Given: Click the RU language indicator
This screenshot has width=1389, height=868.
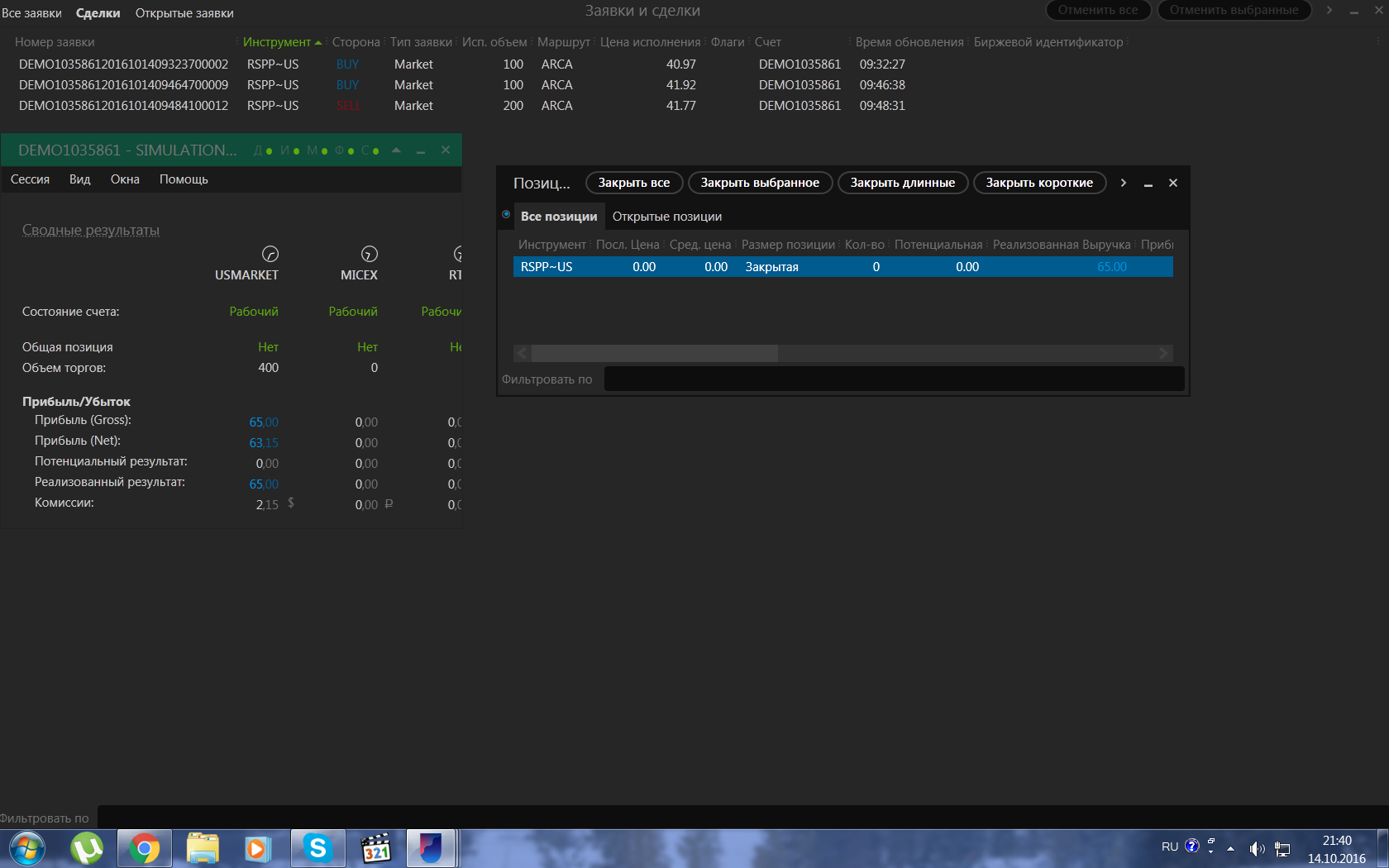Looking at the screenshot, I should (x=1170, y=847).
